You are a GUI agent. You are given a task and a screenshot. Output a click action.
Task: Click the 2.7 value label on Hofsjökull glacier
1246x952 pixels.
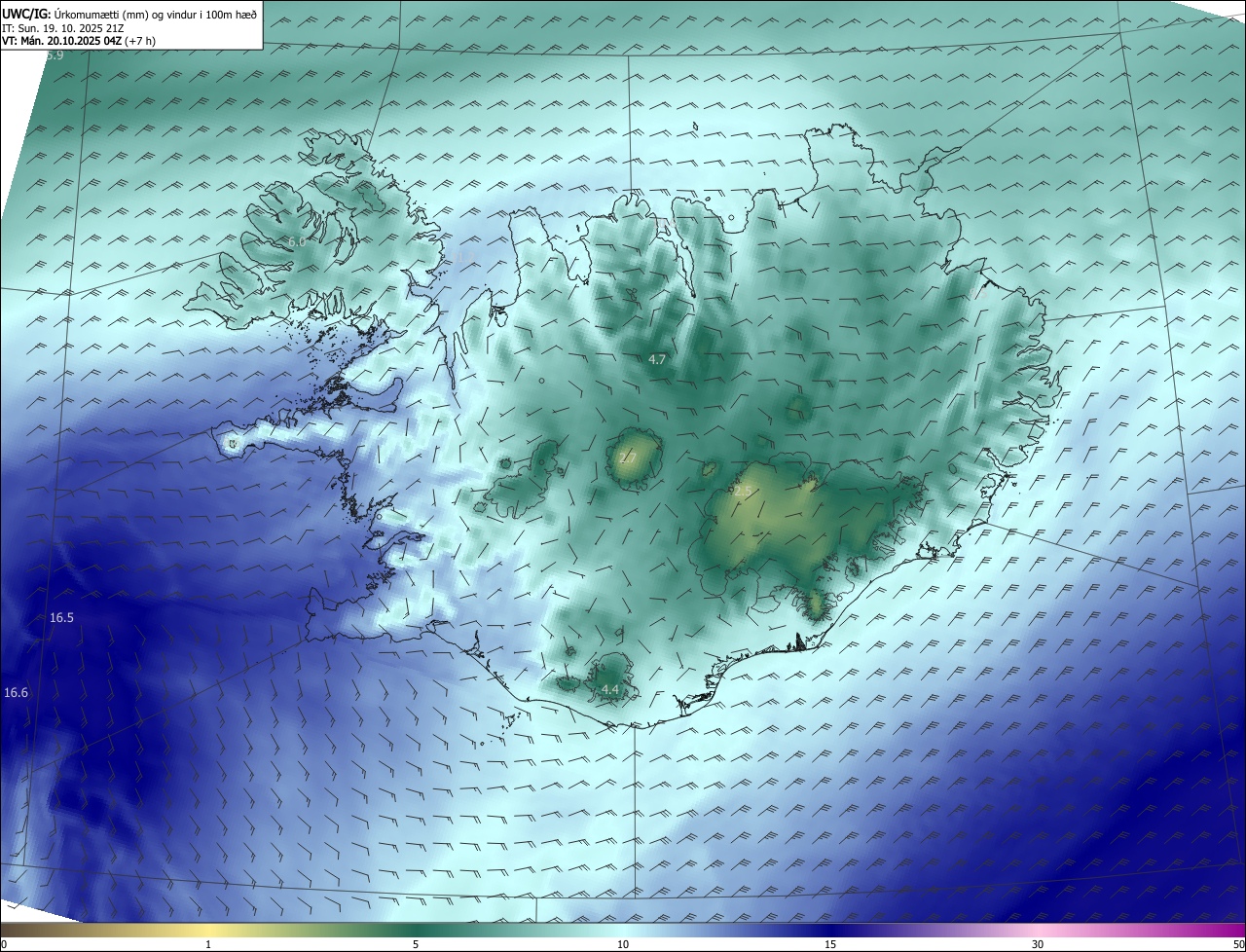(628, 458)
